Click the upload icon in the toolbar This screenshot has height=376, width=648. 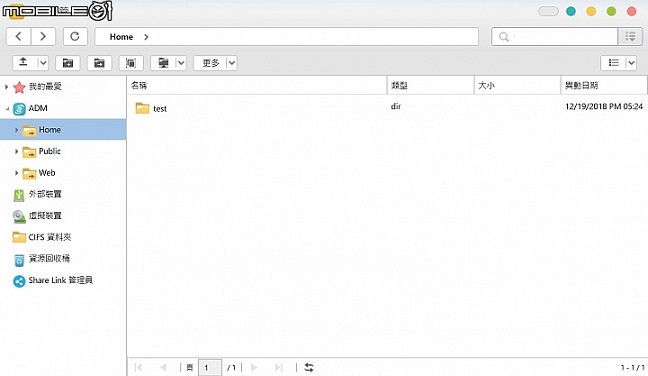click(24, 62)
